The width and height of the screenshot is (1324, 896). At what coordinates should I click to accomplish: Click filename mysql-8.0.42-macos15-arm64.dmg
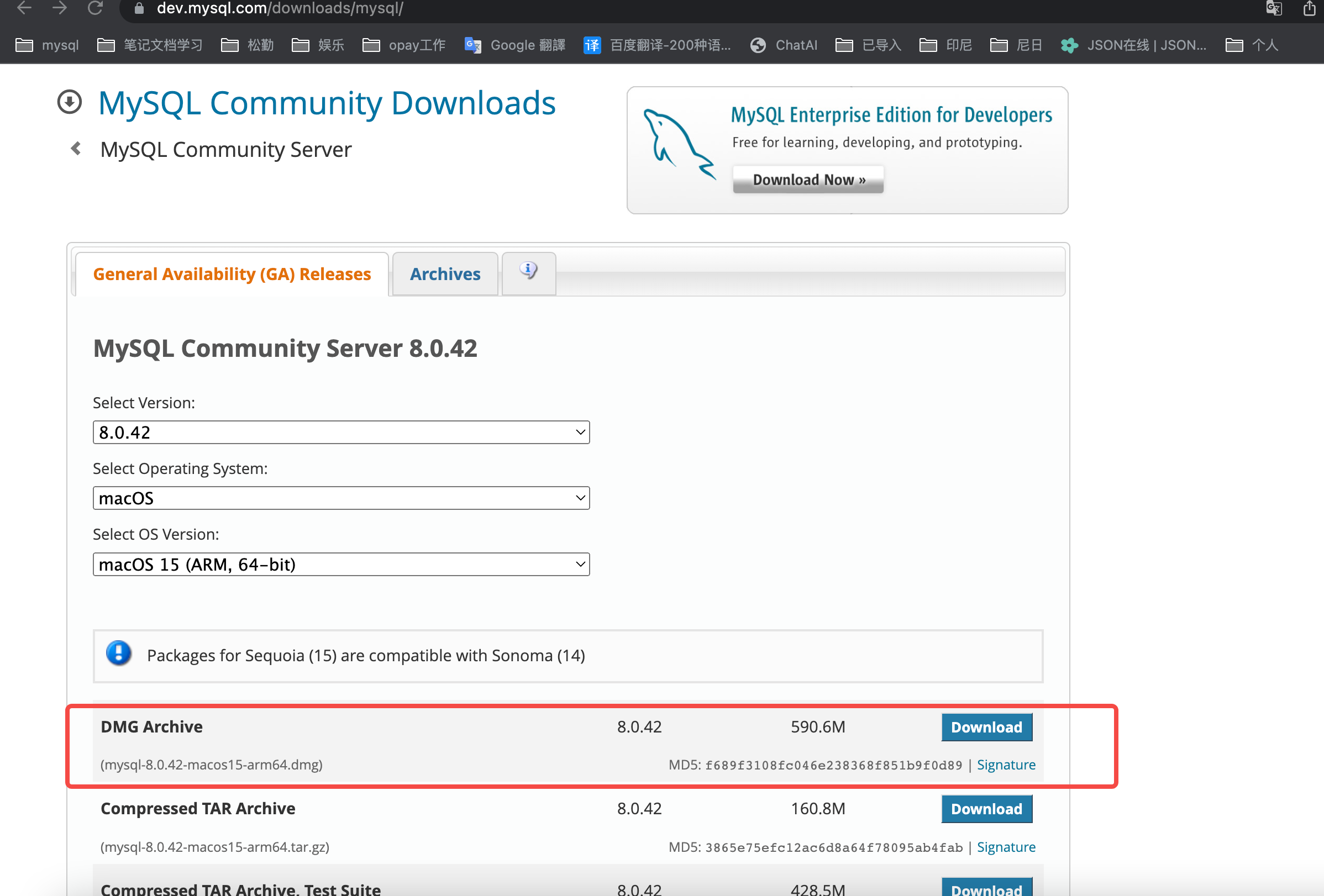tap(211, 765)
